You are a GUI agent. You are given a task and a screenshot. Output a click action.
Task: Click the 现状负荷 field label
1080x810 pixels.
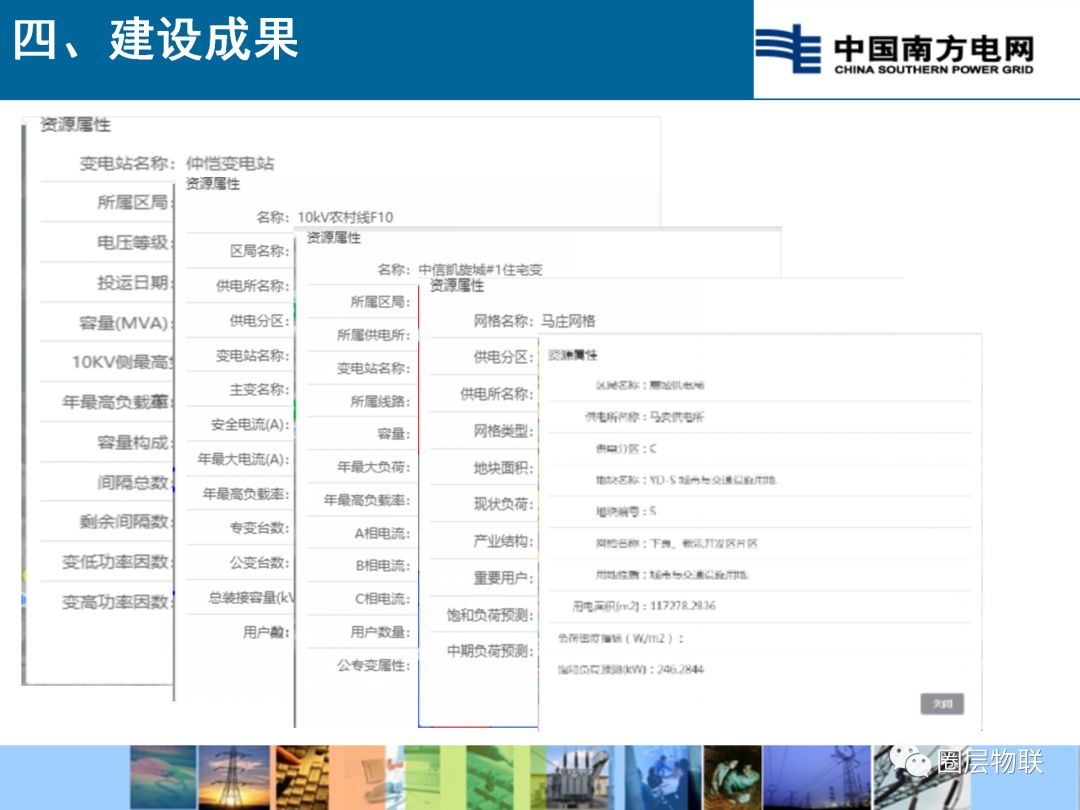[503, 504]
